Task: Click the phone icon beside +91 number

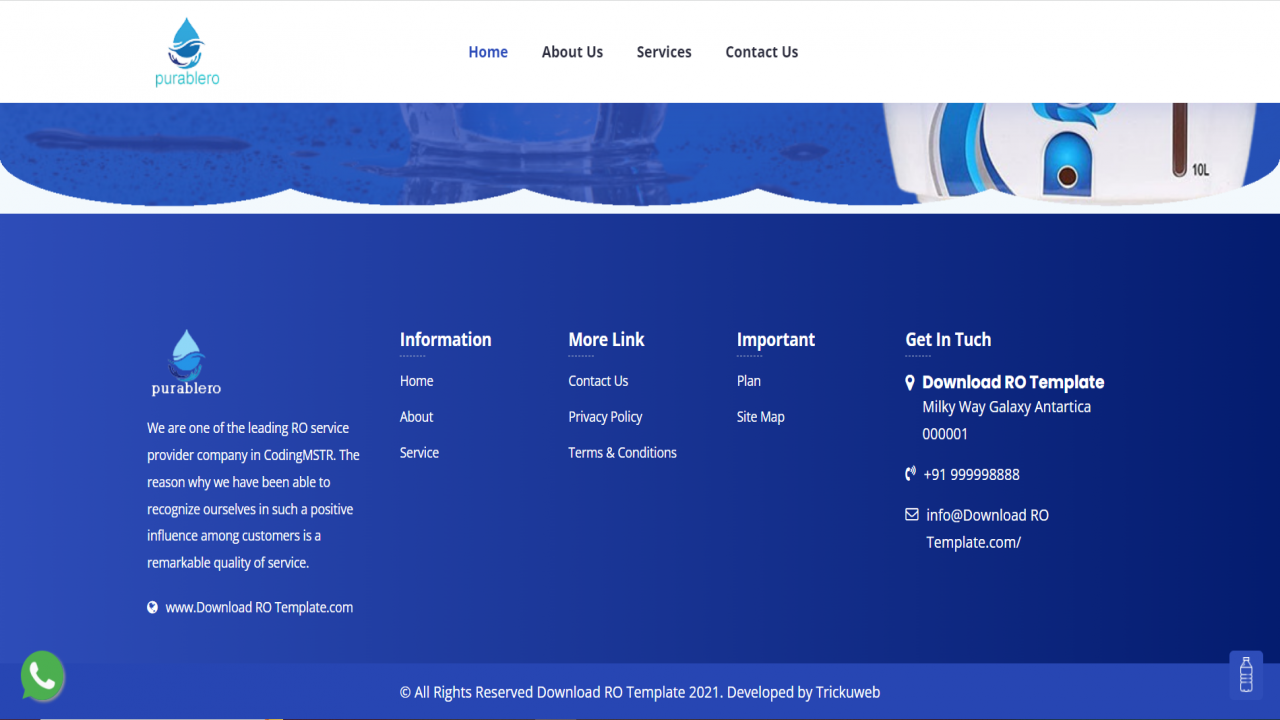Action: [x=911, y=474]
